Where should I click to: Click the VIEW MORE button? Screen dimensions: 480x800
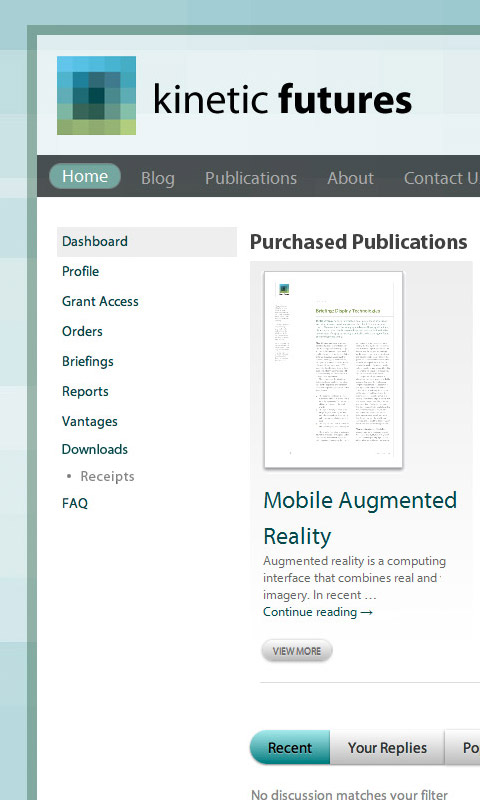click(297, 652)
